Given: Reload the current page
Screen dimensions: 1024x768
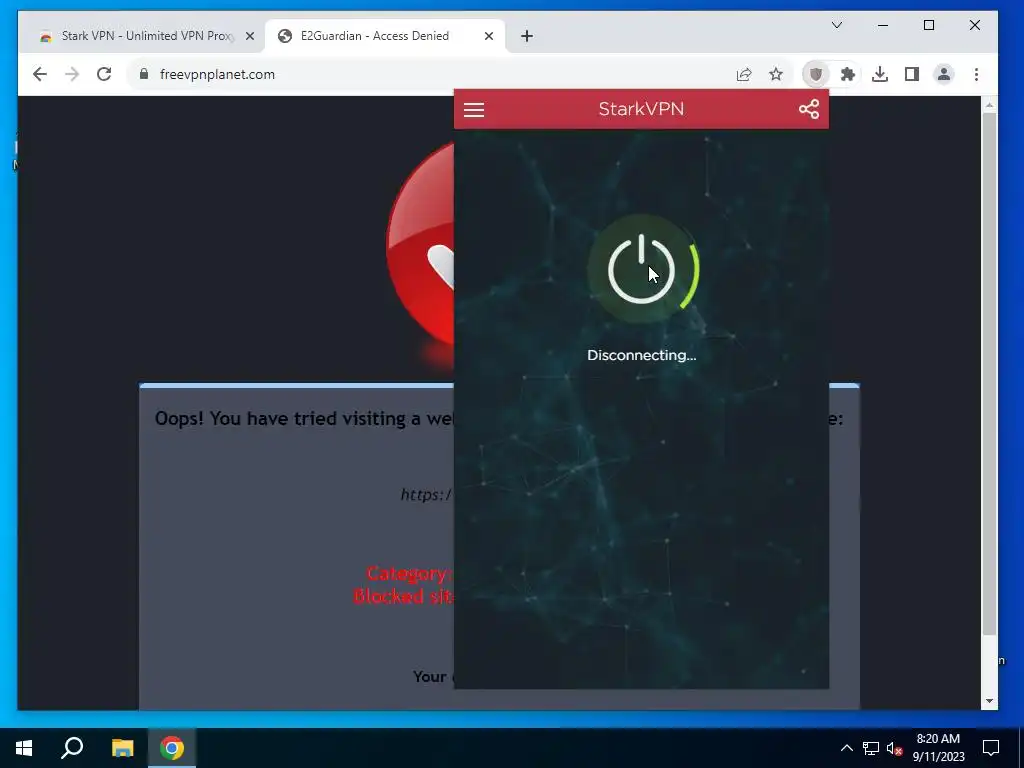Looking at the screenshot, I should coord(104,74).
